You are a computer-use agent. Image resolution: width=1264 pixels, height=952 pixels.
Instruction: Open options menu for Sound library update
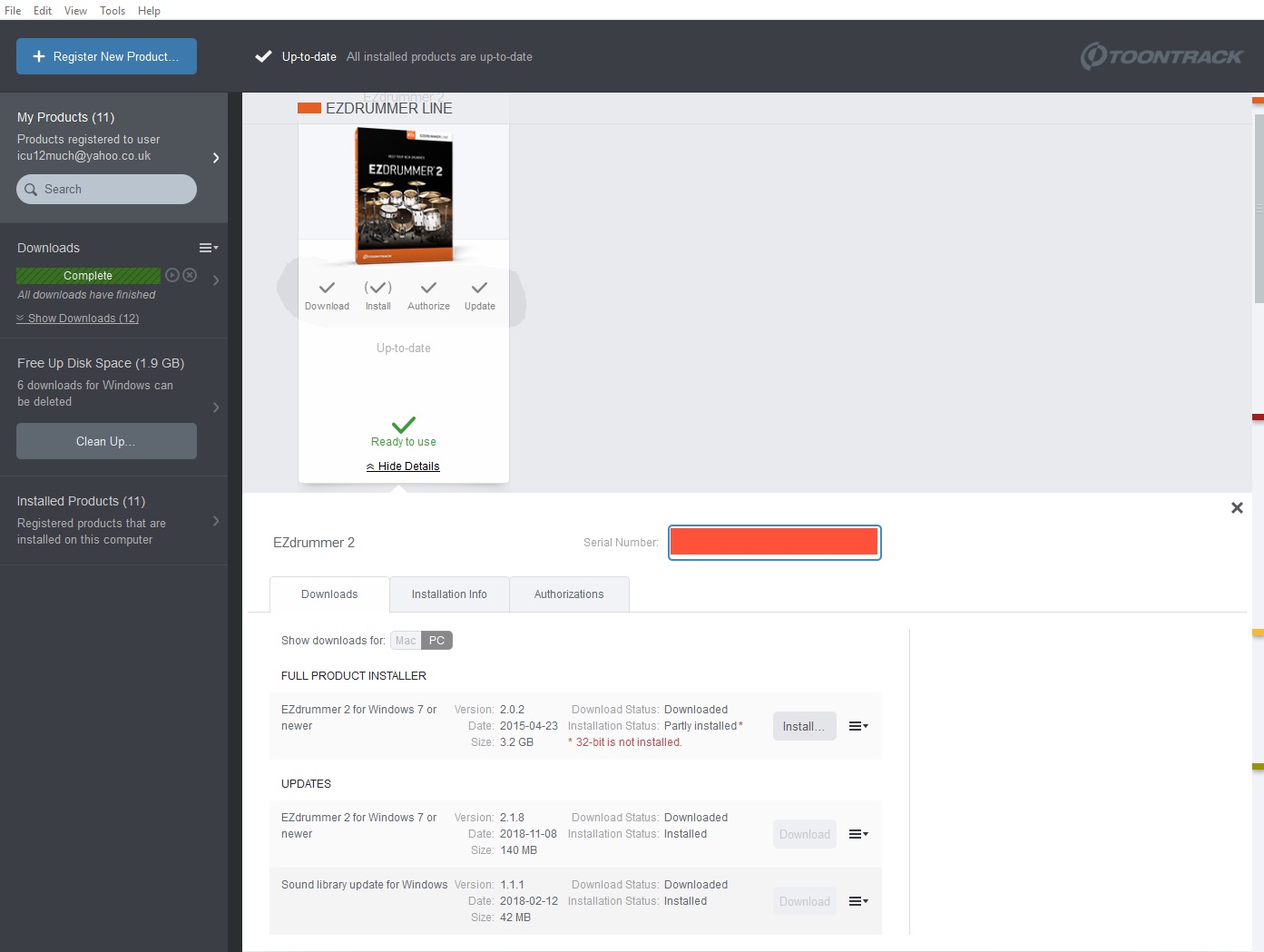[858, 901]
